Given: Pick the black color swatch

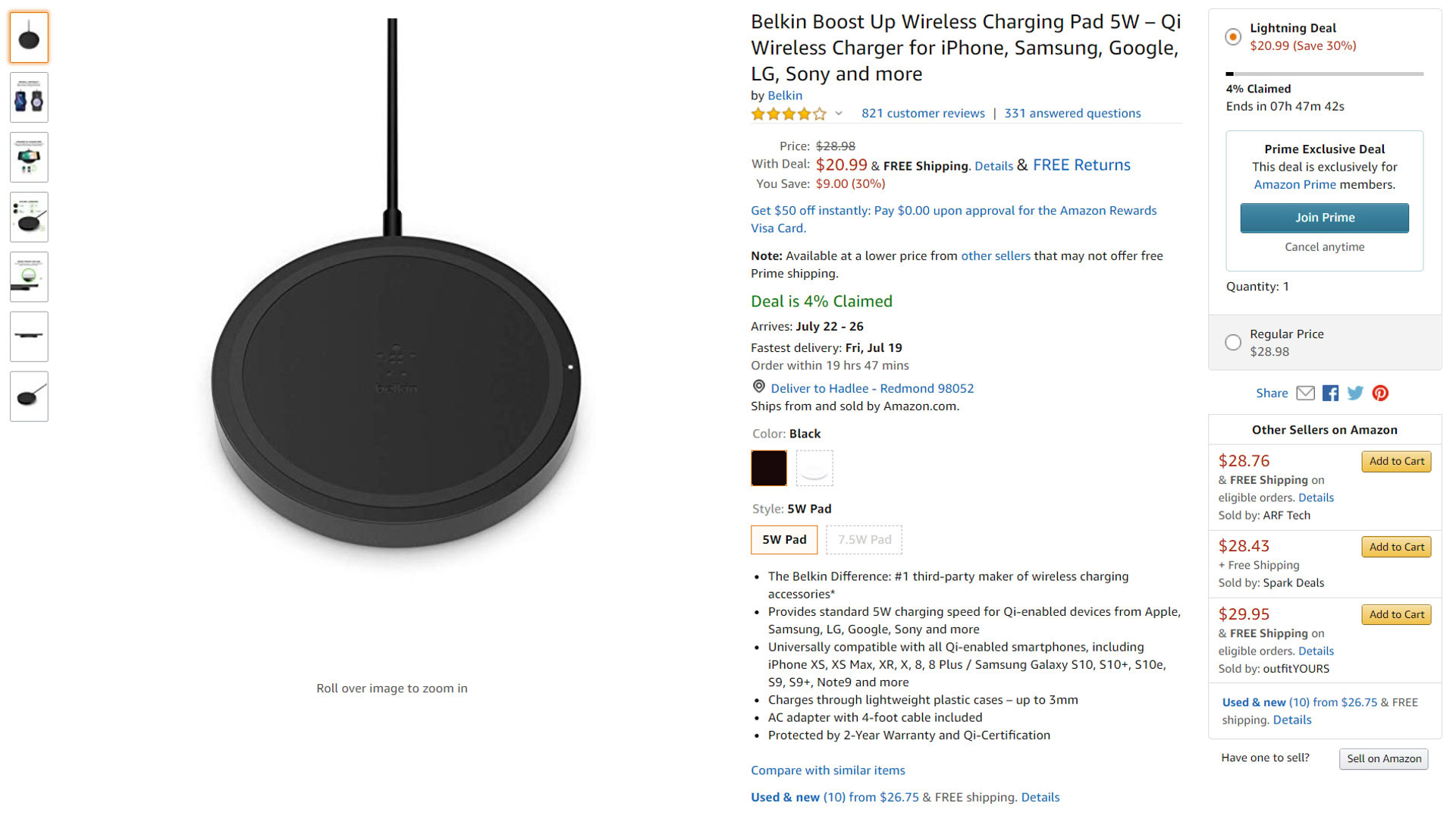Looking at the screenshot, I should [769, 468].
